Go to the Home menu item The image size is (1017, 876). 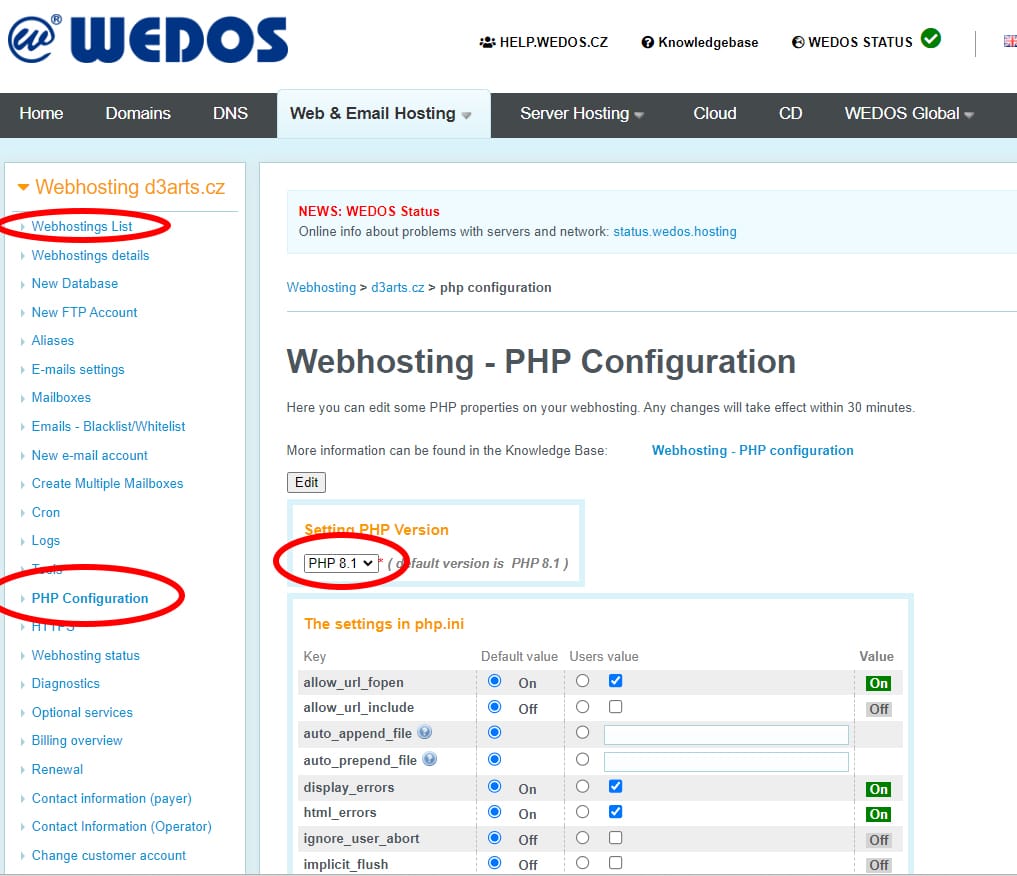42,113
